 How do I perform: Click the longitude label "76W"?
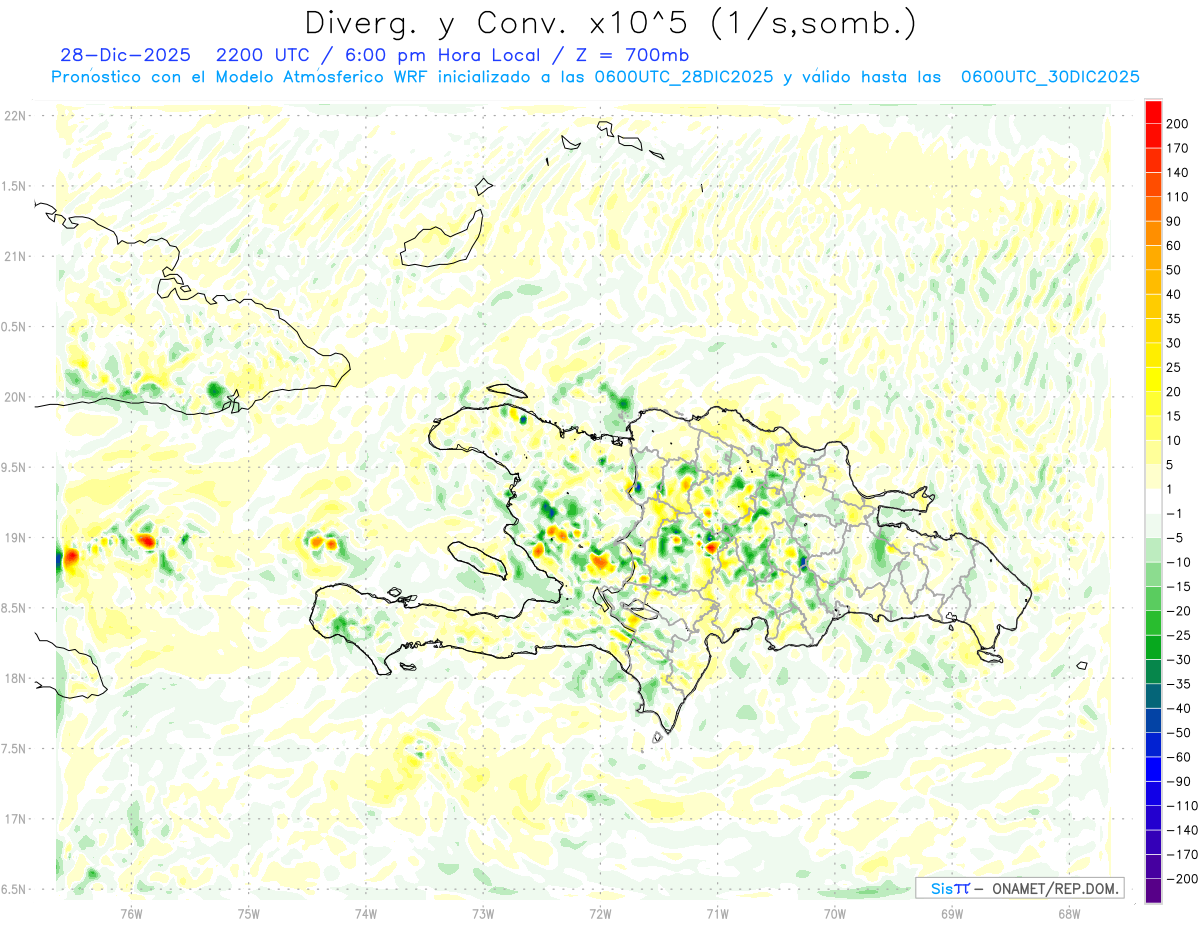click(131, 914)
